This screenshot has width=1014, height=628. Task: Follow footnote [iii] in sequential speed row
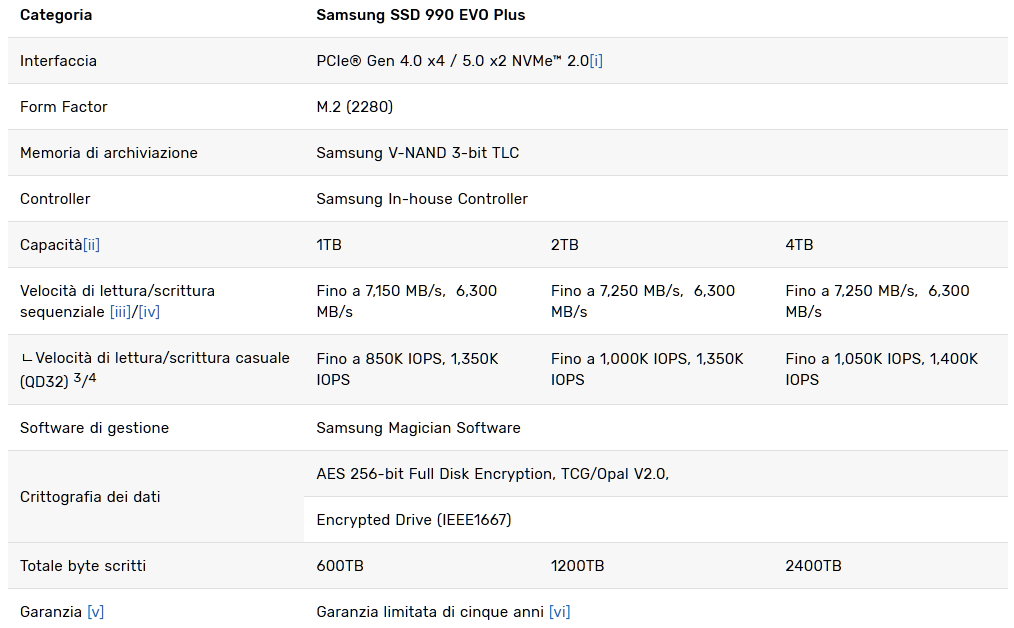[120, 312]
